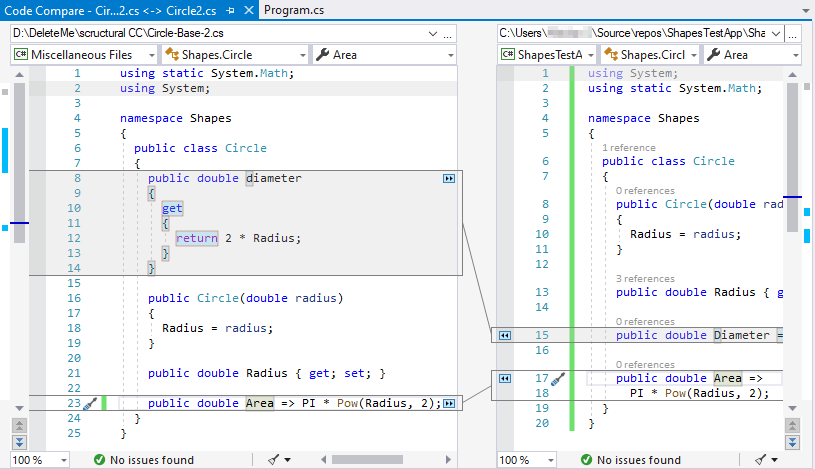The image size is (815, 469).
Task: Expand right code cleanup options arrow
Action: pos(774,460)
